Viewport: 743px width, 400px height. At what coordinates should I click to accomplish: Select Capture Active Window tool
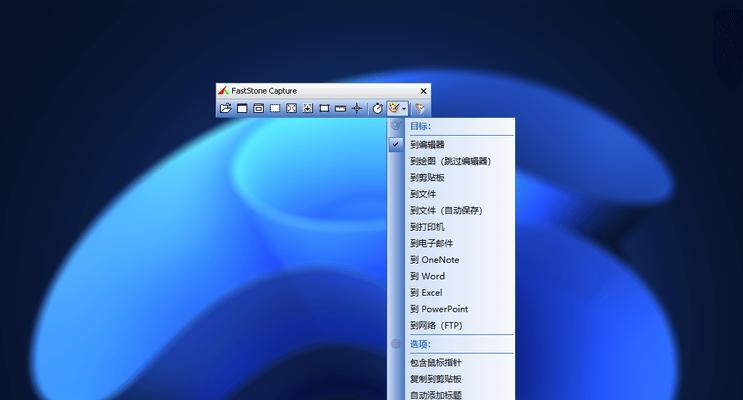242,109
